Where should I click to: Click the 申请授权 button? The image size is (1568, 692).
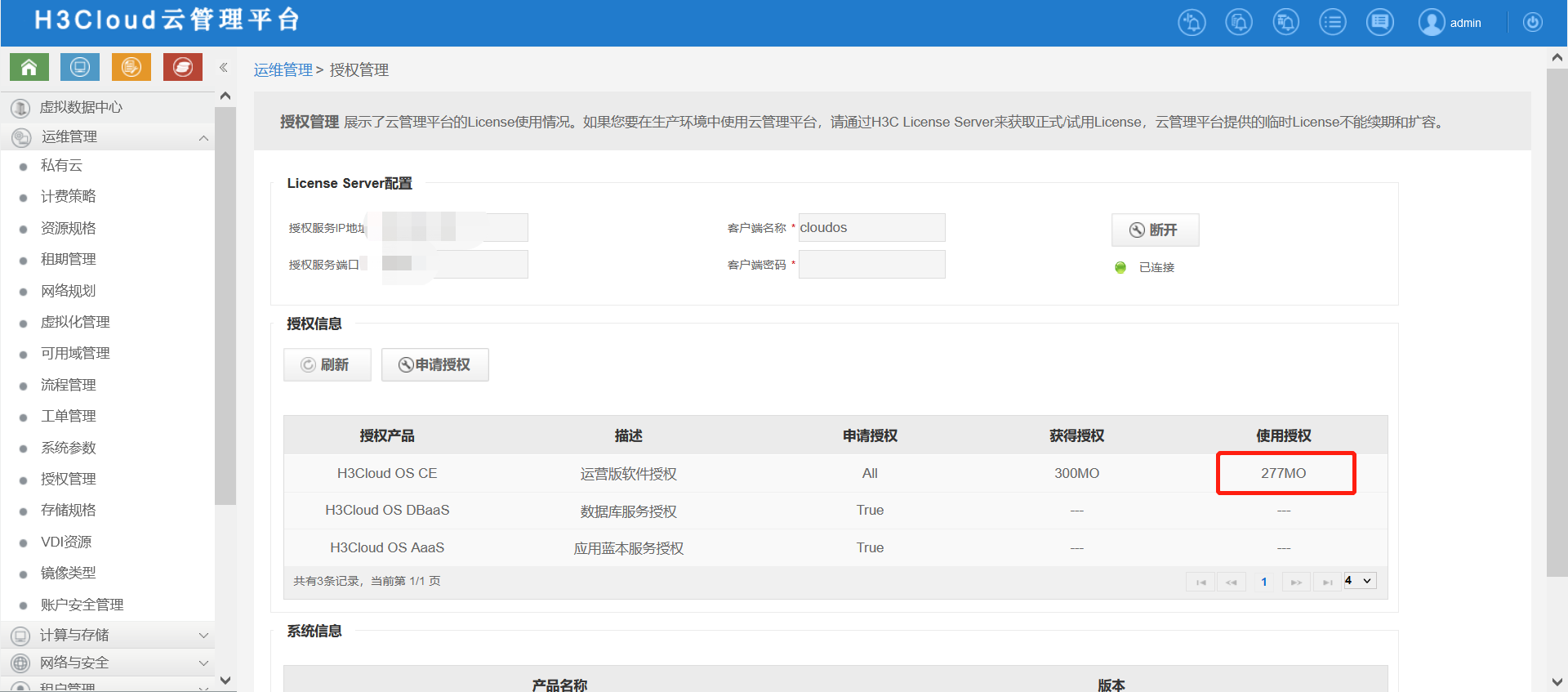pos(434,364)
